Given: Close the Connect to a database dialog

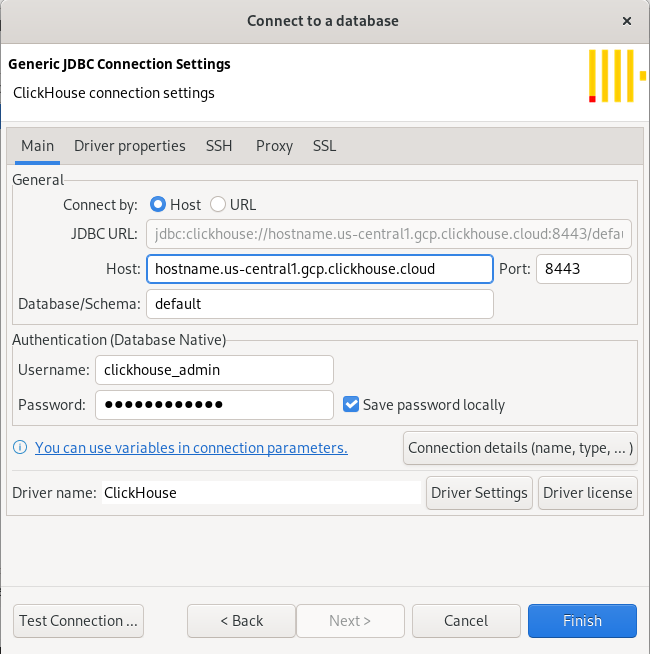Looking at the screenshot, I should (626, 20).
